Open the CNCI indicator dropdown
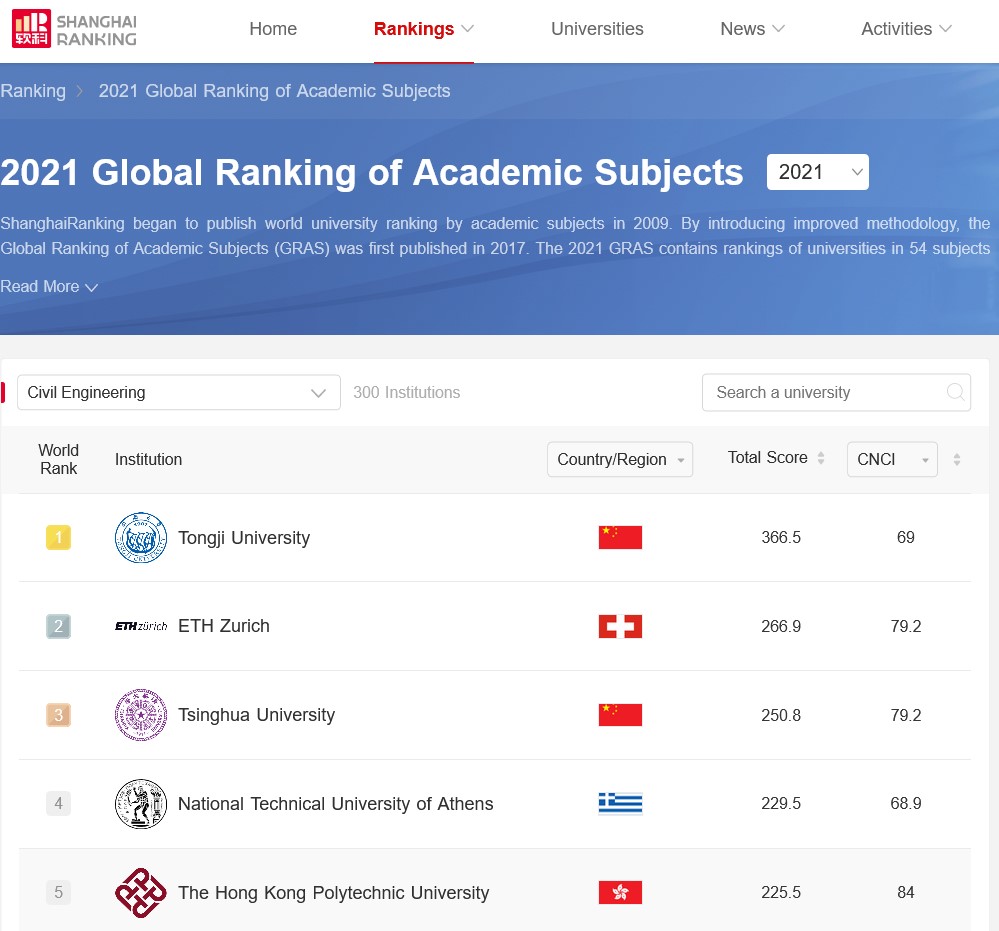999x931 pixels. [892, 459]
